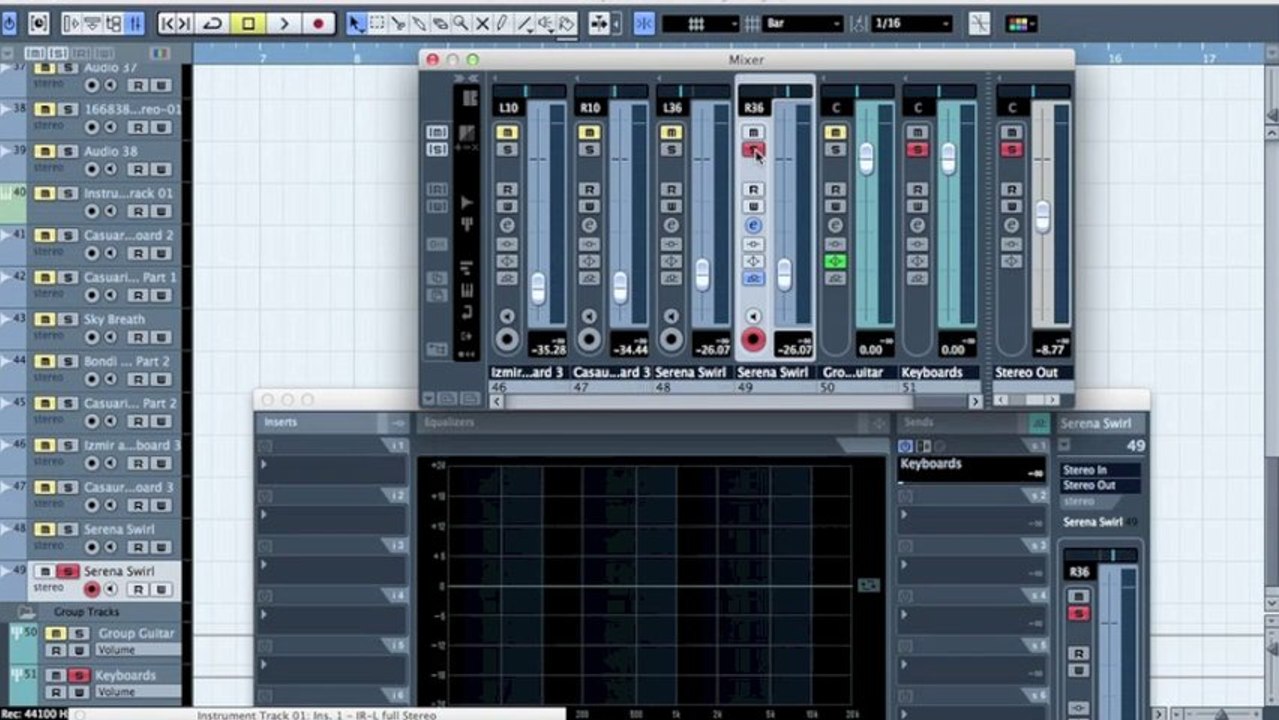Screen dimensions: 1279x720
Task: Click the Open Mixer button in toolbar
Action: 134,23
